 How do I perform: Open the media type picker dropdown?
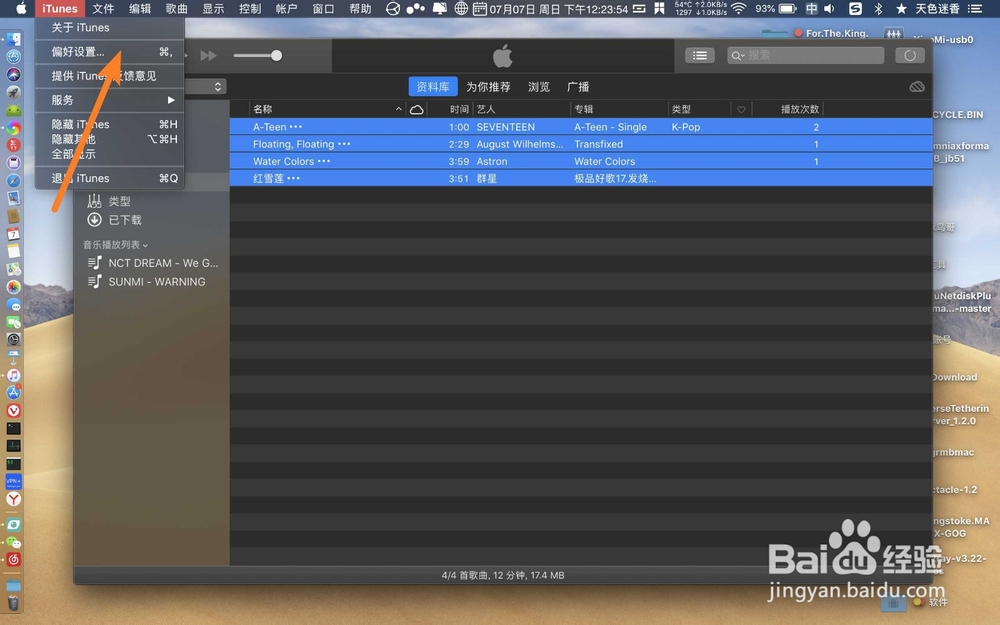click(205, 86)
